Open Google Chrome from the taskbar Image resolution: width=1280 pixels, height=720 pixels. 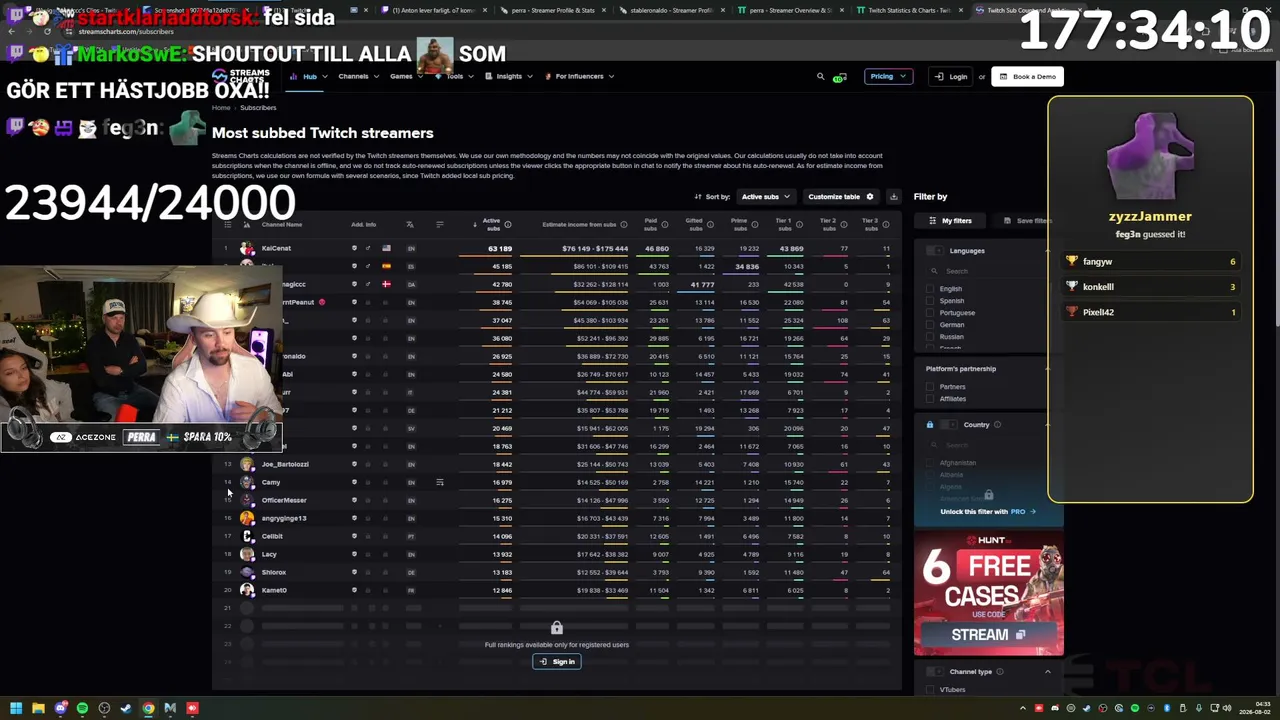click(x=148, y=708)
